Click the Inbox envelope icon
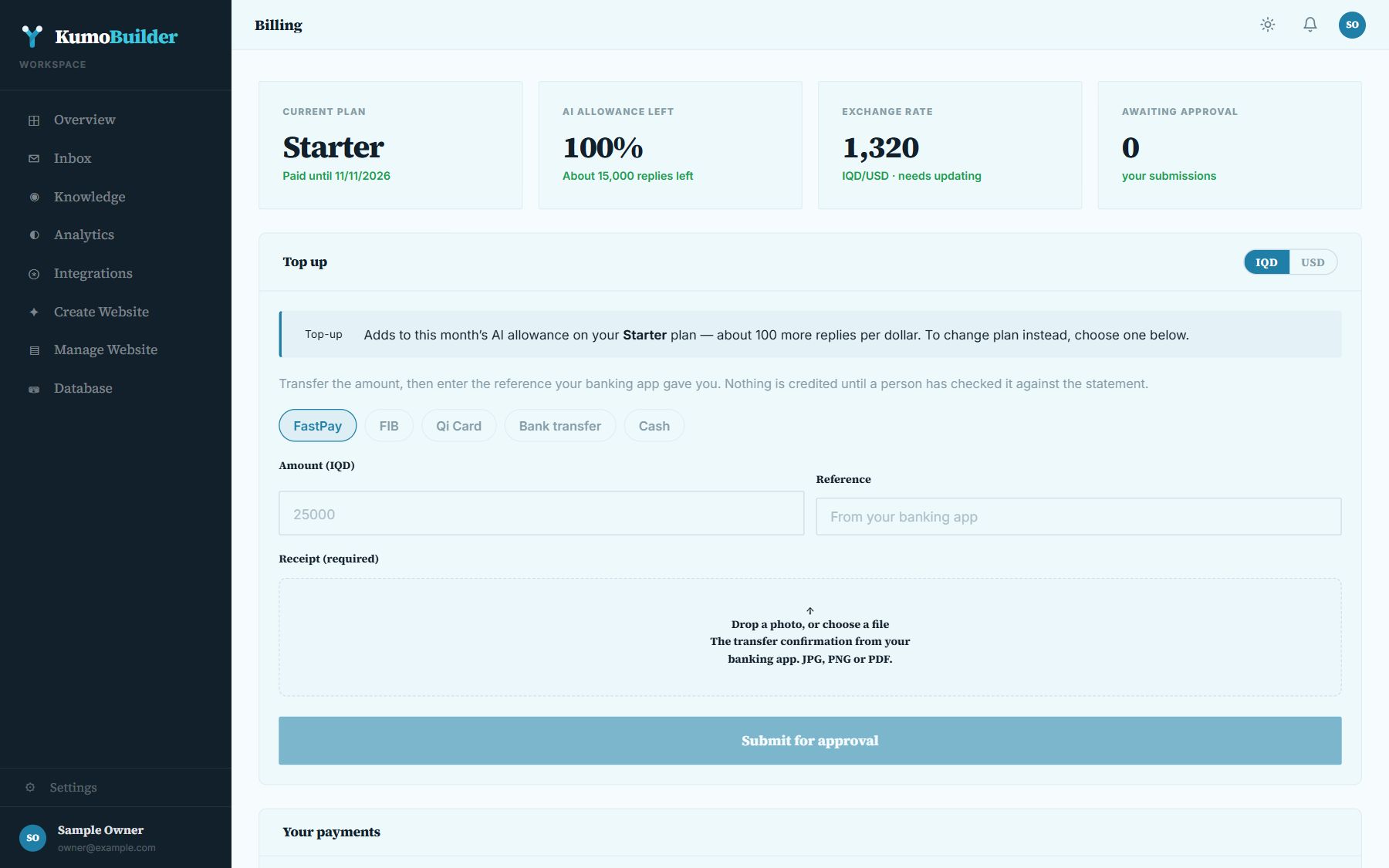The width and height of the screenshot is (1389, 868). (34, 159)
